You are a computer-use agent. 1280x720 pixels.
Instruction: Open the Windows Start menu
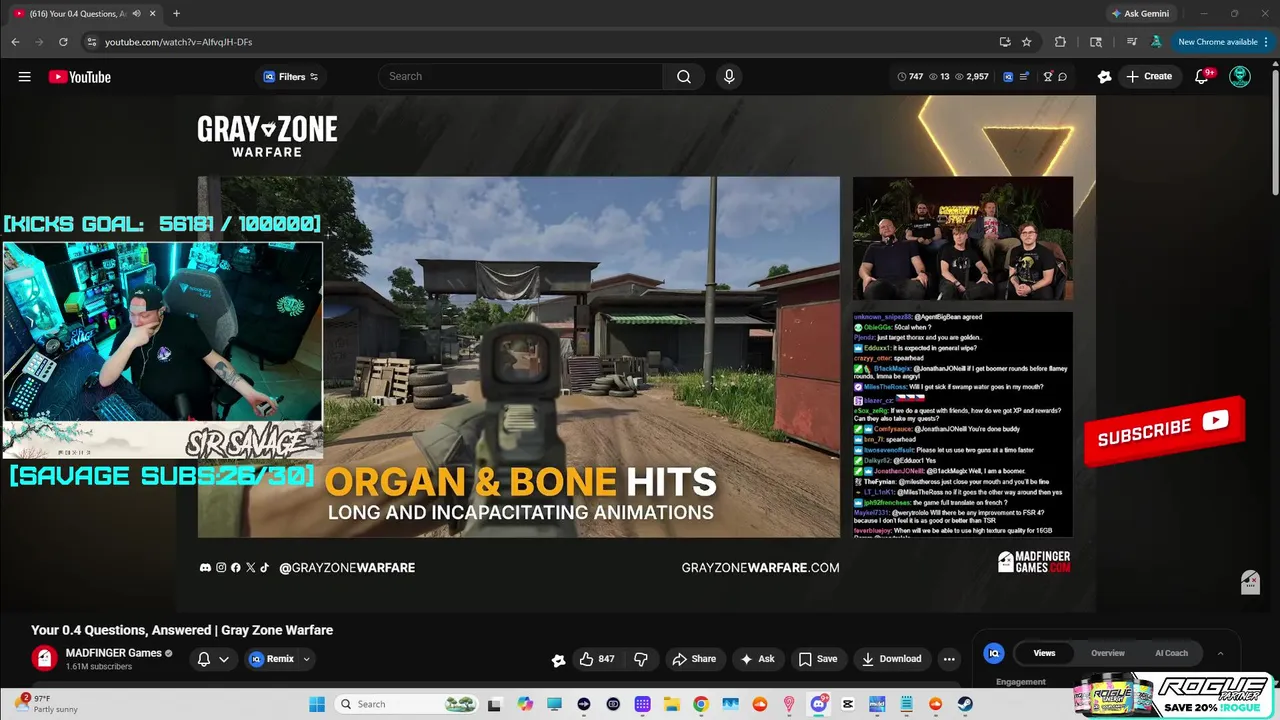316,704
